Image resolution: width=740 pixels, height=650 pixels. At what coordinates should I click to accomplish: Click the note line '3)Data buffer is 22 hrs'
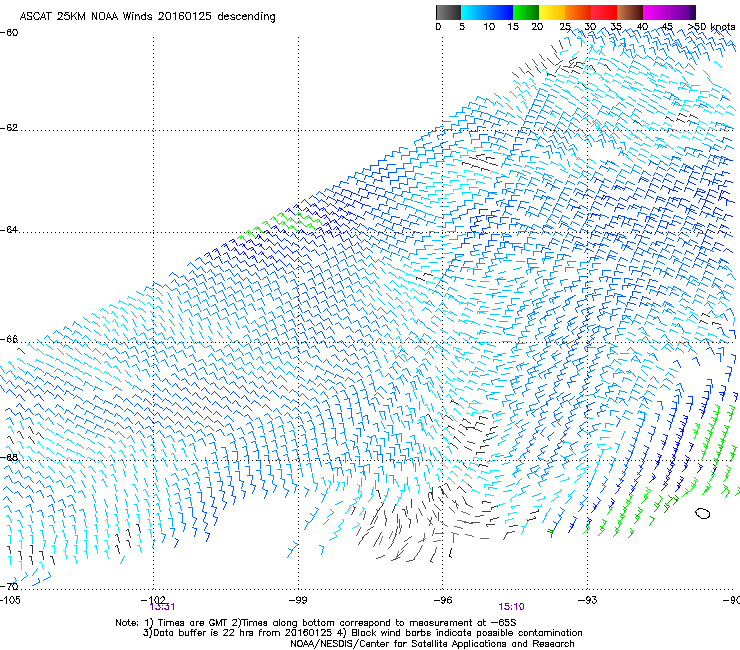[x=362, y=633]
